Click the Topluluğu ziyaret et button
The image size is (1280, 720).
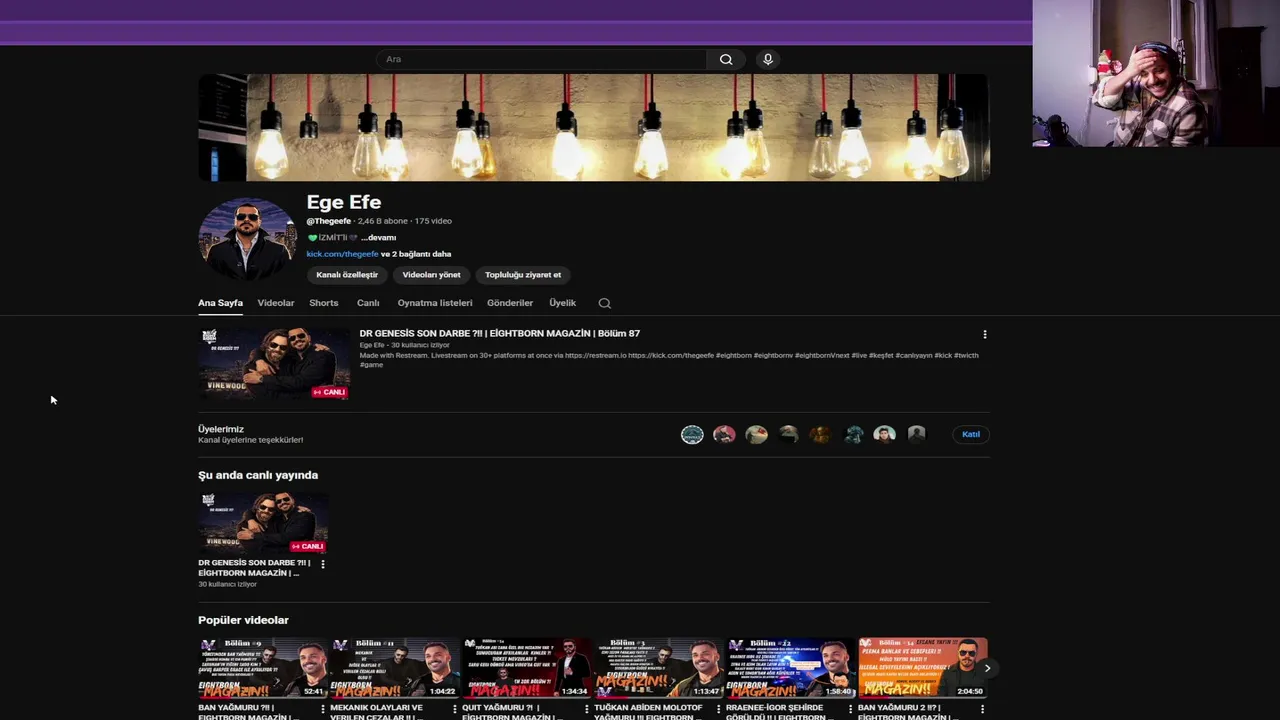(523, 275)
